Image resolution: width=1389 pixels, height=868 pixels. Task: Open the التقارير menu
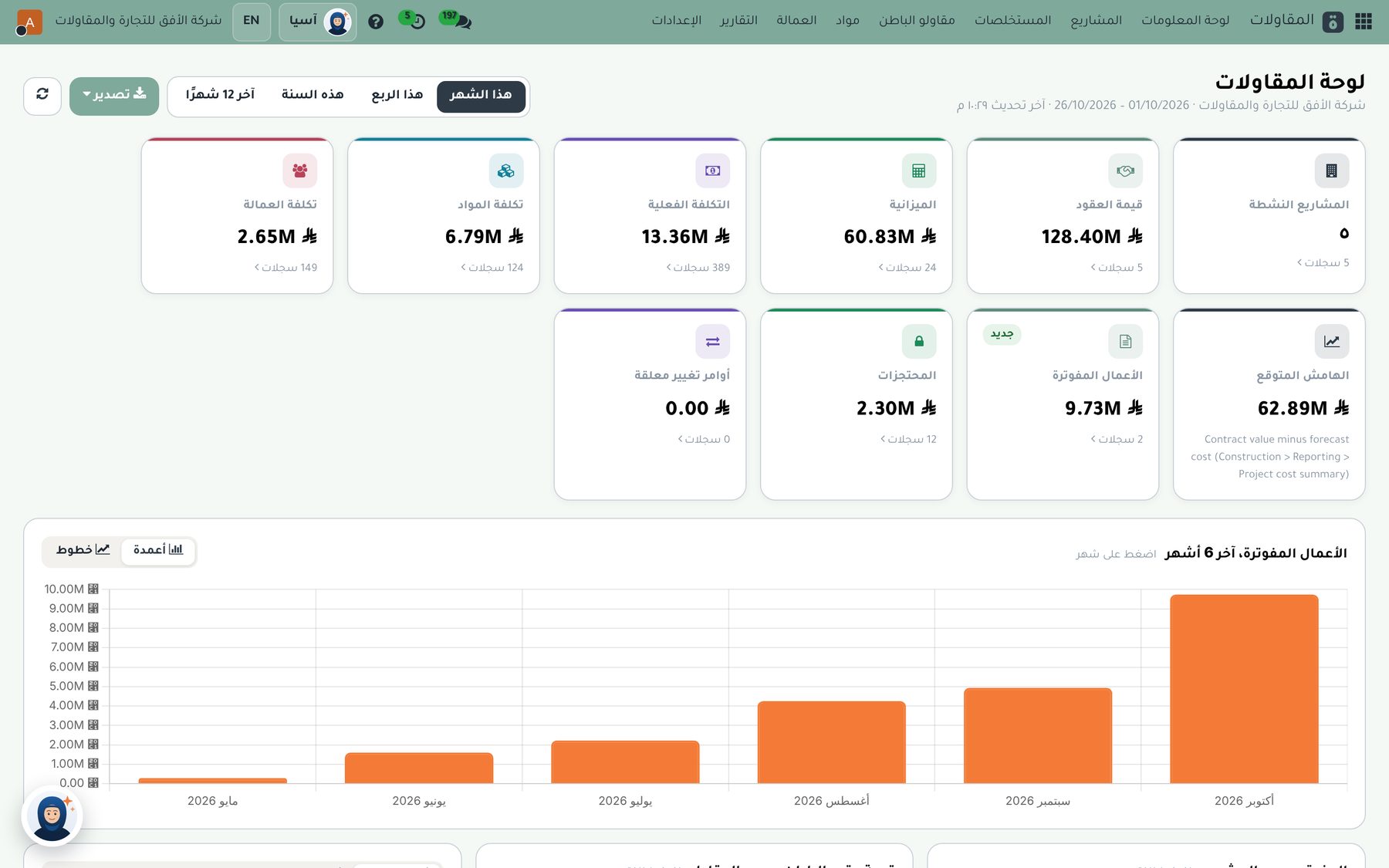(738, 21)
